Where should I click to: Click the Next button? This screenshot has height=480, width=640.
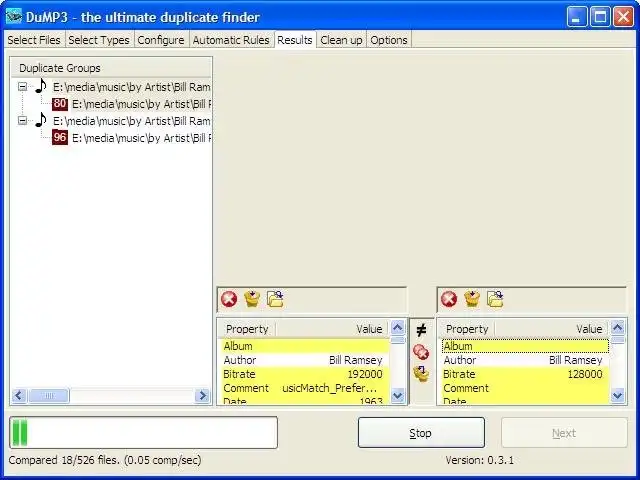[x=564, y=433]
